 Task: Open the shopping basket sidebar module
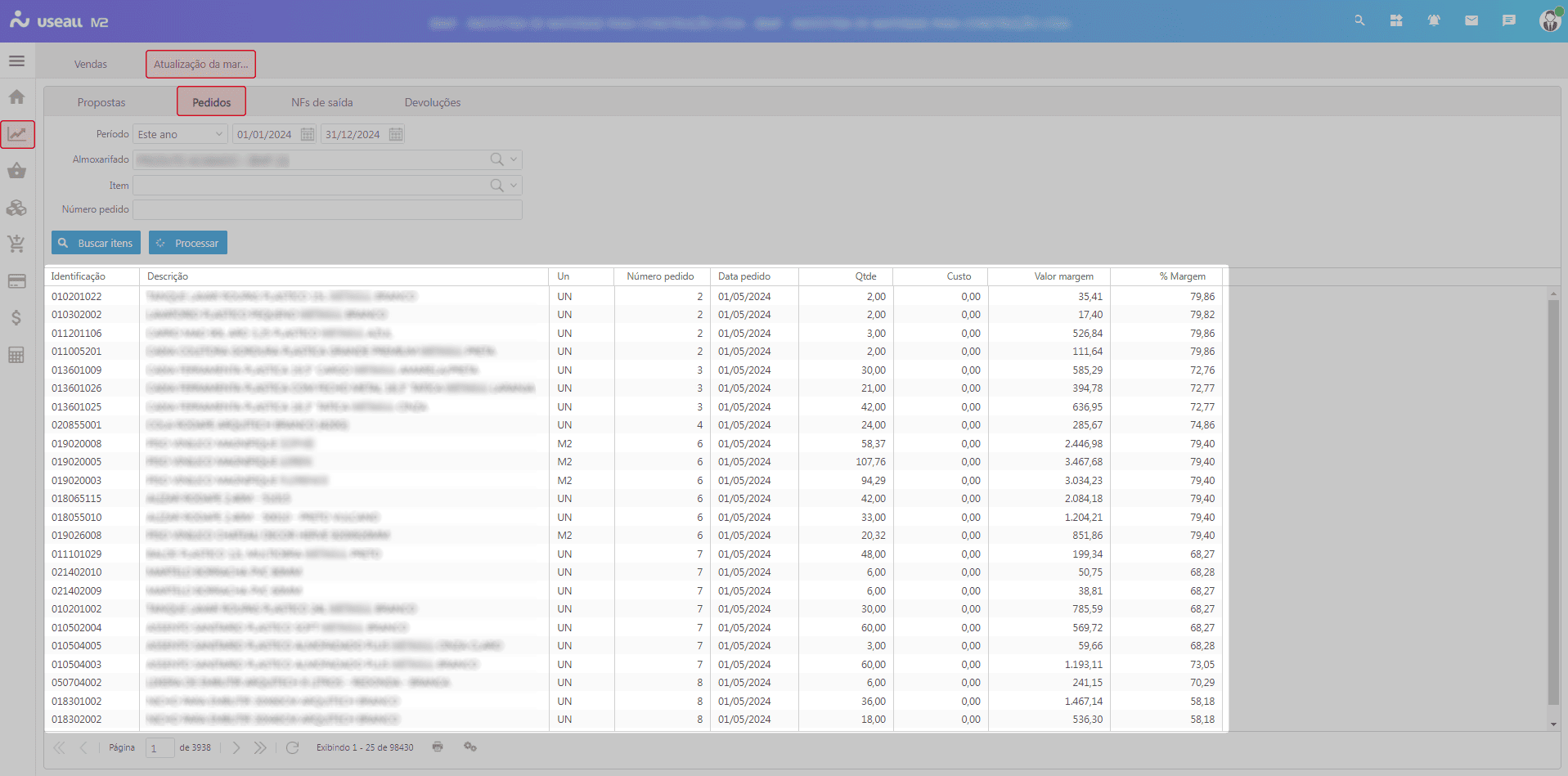point(16,171)
